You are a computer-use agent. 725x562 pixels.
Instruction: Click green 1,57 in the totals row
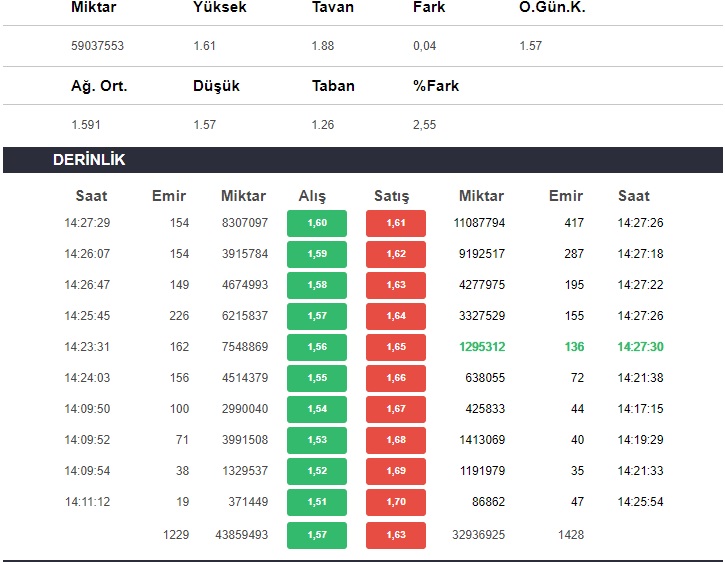317,535
